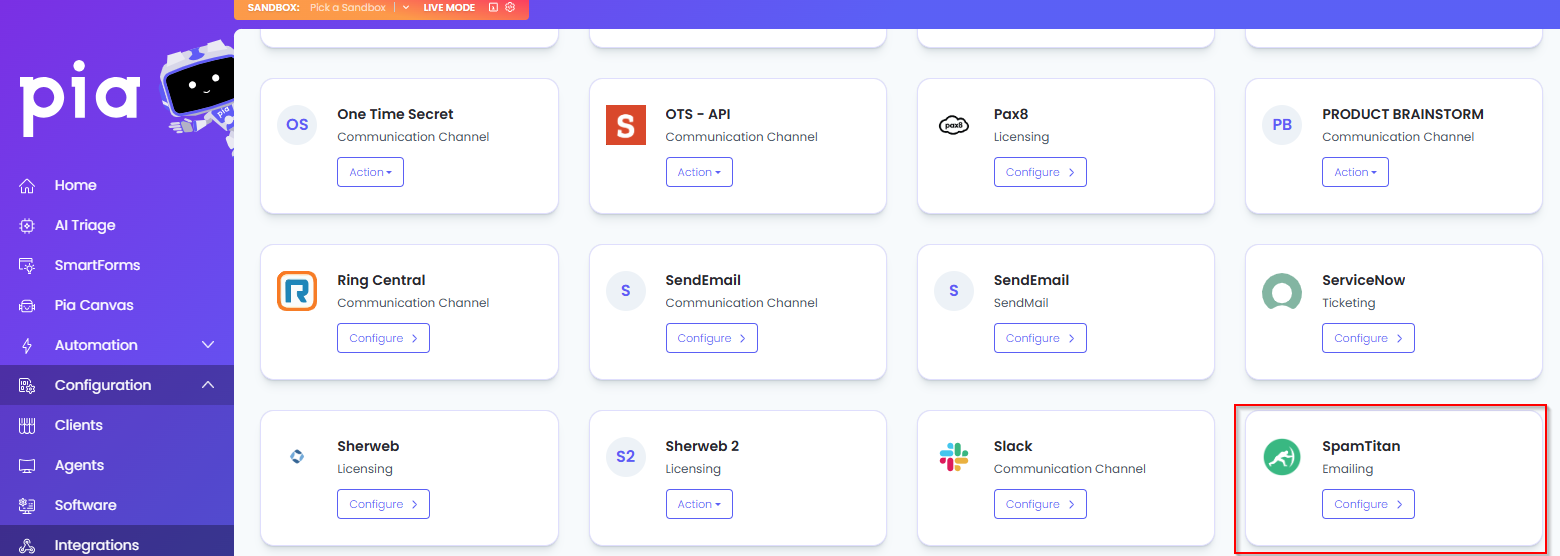
Task: Expand the Automation menu chevron
Action: [x=208, y=345]
